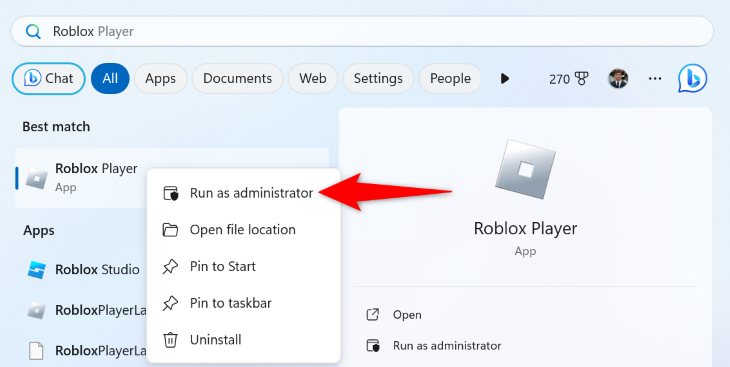Screen dimensions: 730x367
Task: Choose Run as administrator in context menu
Action: [243, 193]
